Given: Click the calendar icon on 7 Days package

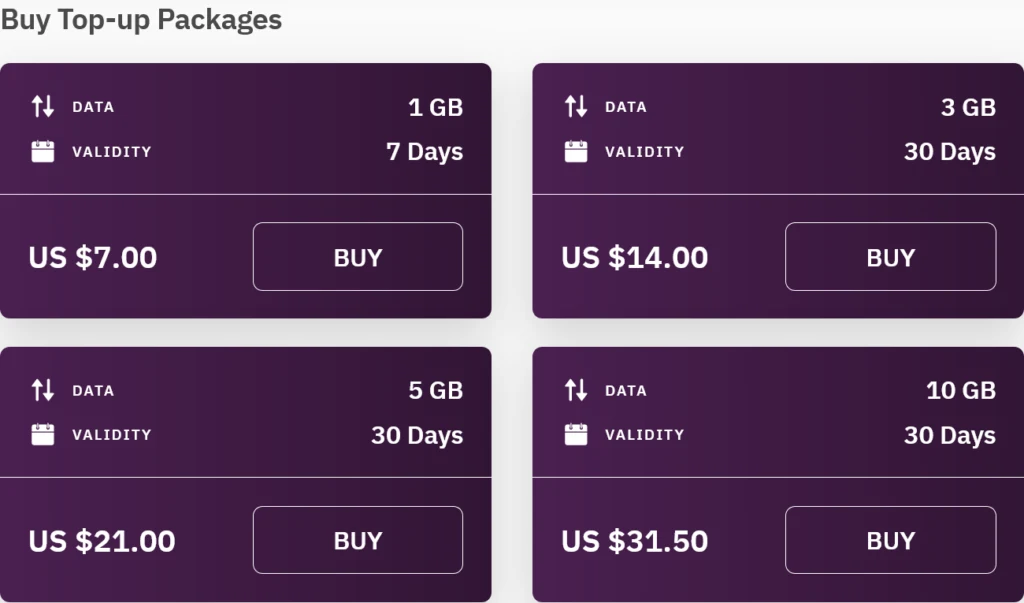Looking at the screenshot, I should [x=43, y=152].
